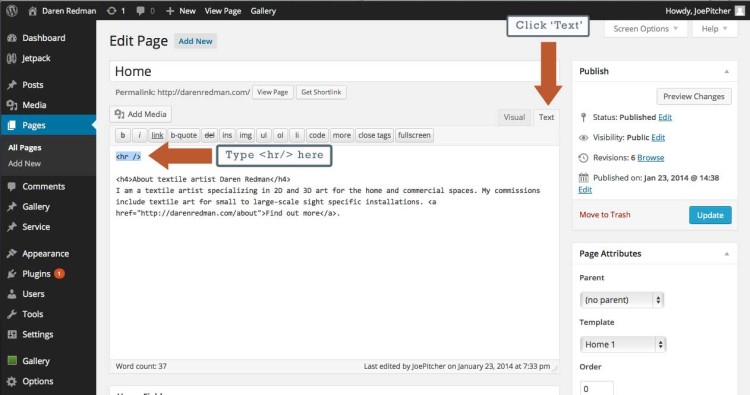Expand the Help panel
The height and width of the screenshot is (395, 750).
[714, 29]
